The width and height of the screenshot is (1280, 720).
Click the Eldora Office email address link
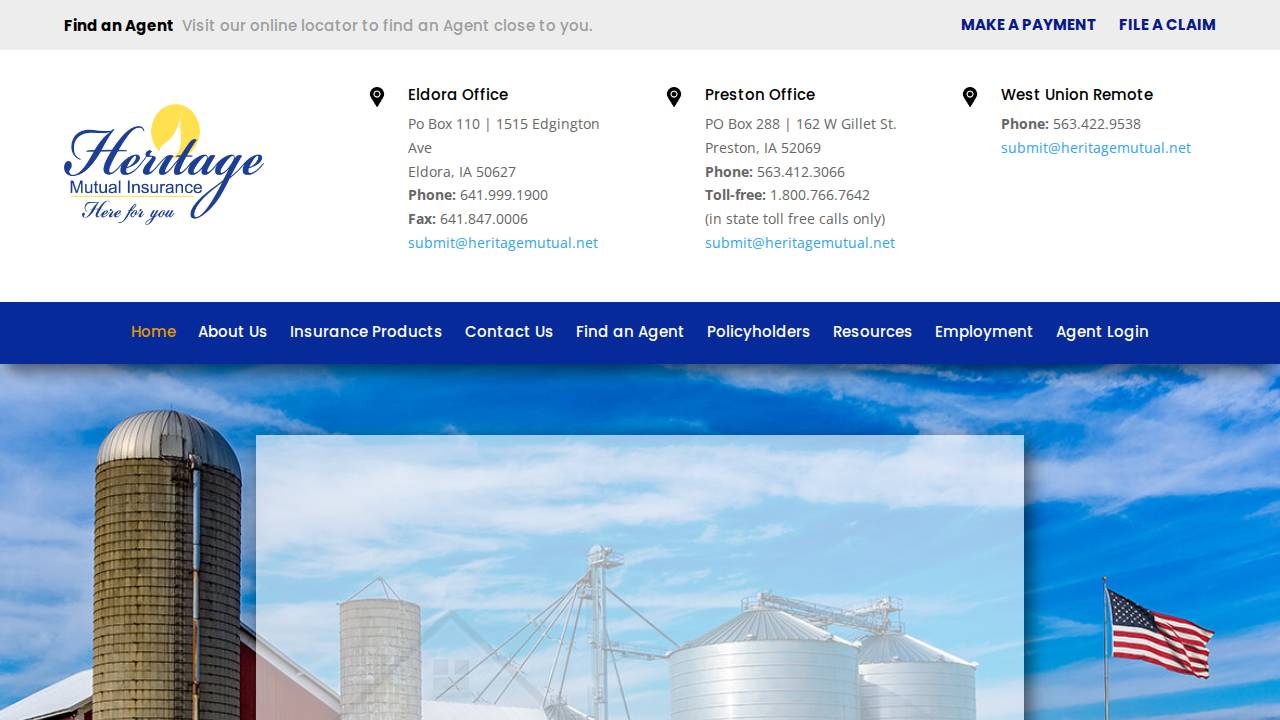pyautogui.click(x=502, y=242)
